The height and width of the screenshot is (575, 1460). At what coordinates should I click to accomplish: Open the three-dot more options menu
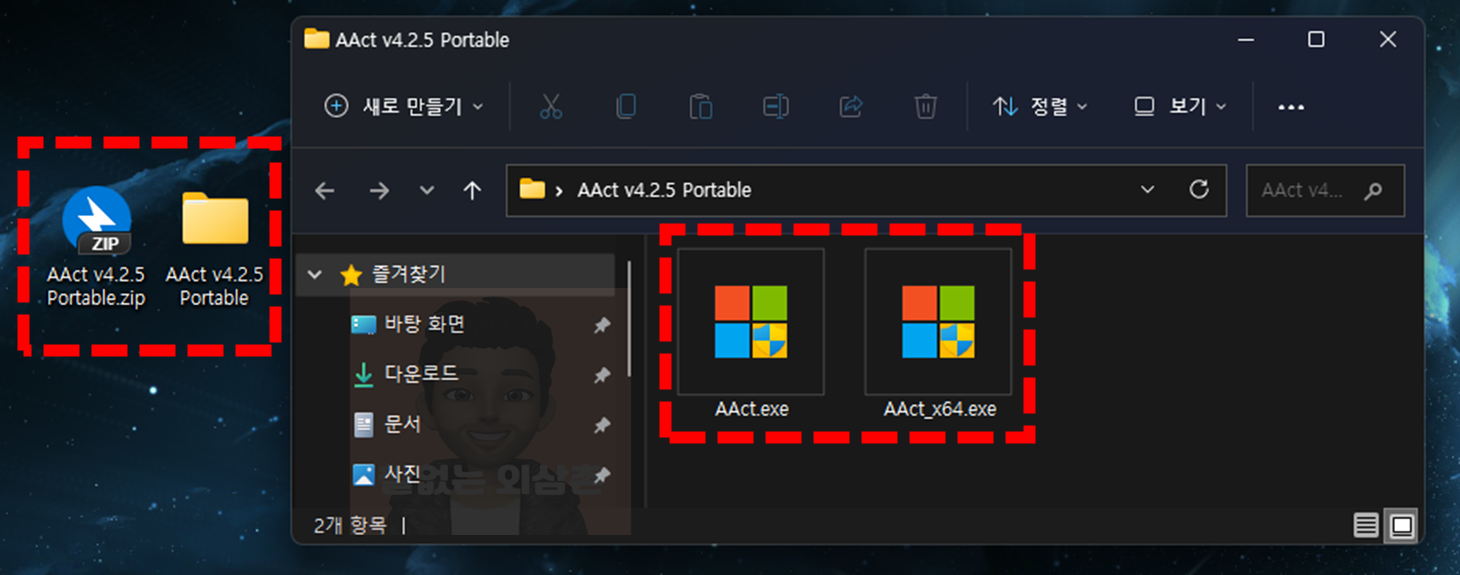coord(1291,107)
